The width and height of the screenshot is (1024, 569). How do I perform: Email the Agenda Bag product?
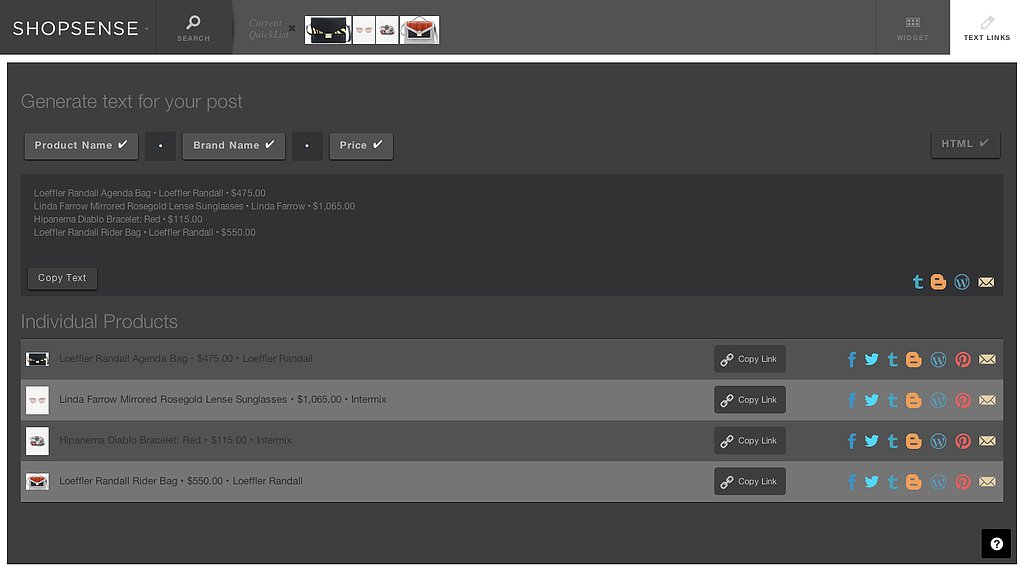coord(987,359)
